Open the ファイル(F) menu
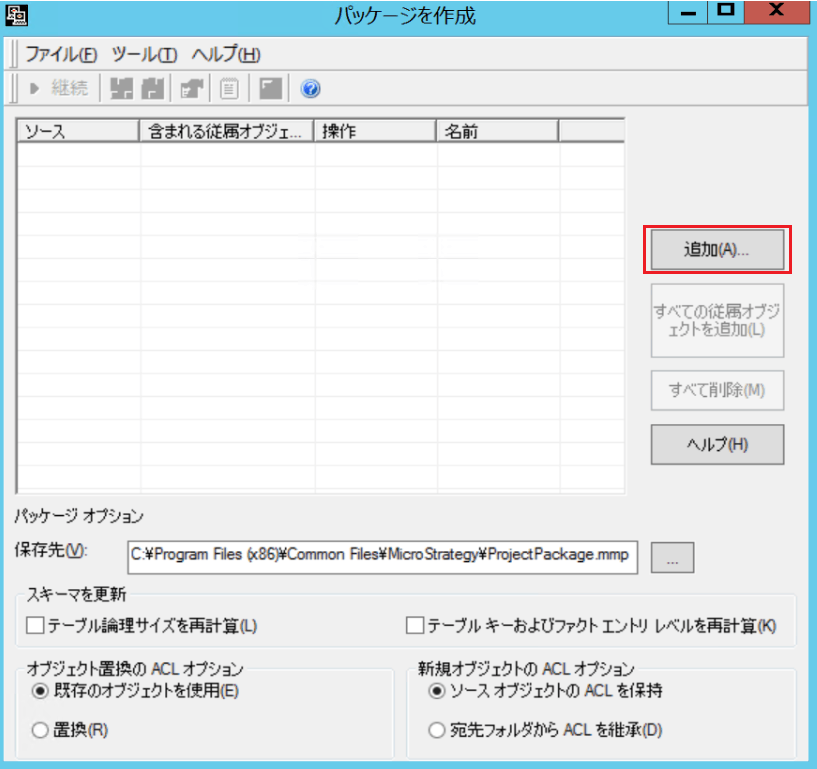The image size is (817, 769). [x=61, y=54]
